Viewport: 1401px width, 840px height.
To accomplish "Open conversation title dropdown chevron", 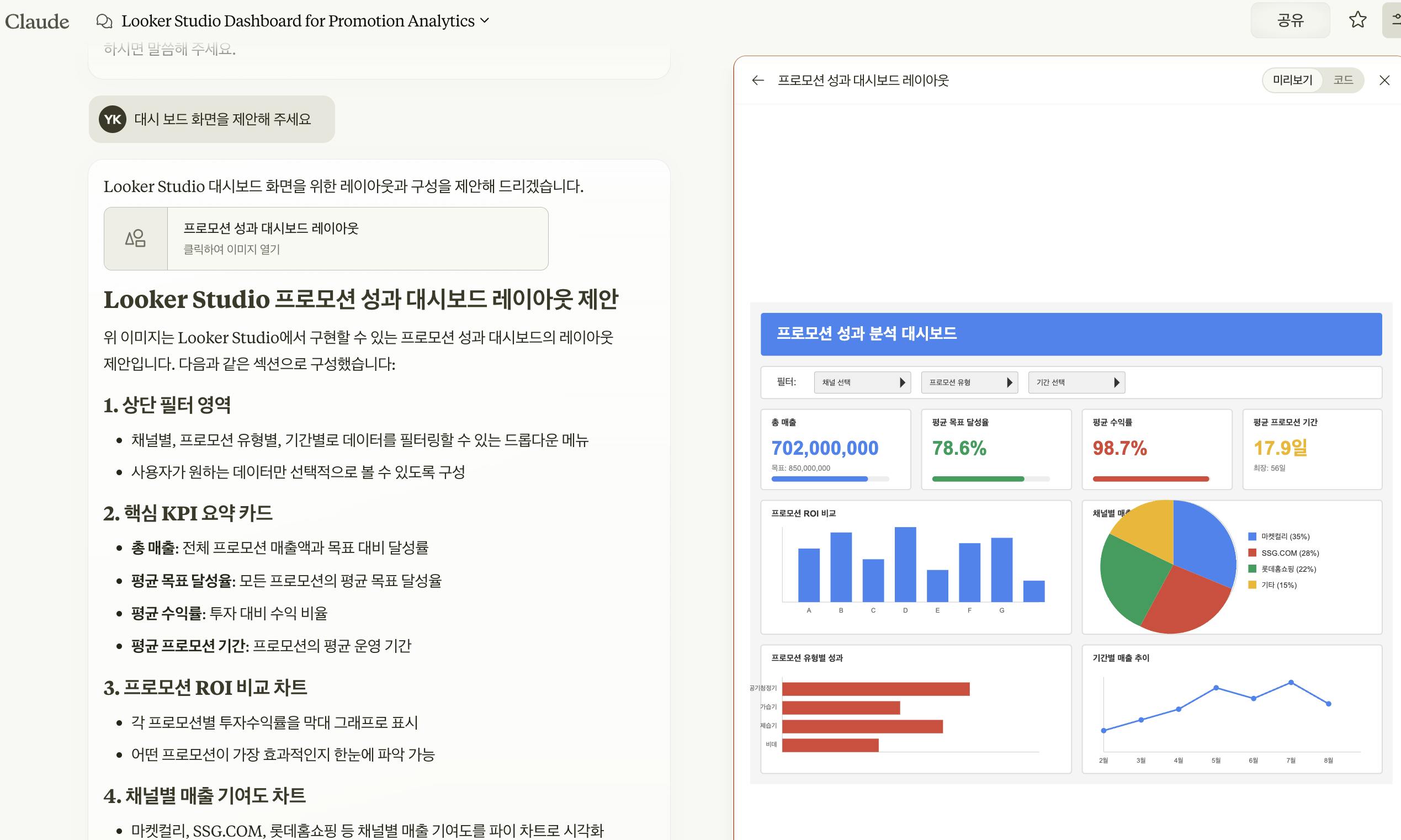I will 485,21.
